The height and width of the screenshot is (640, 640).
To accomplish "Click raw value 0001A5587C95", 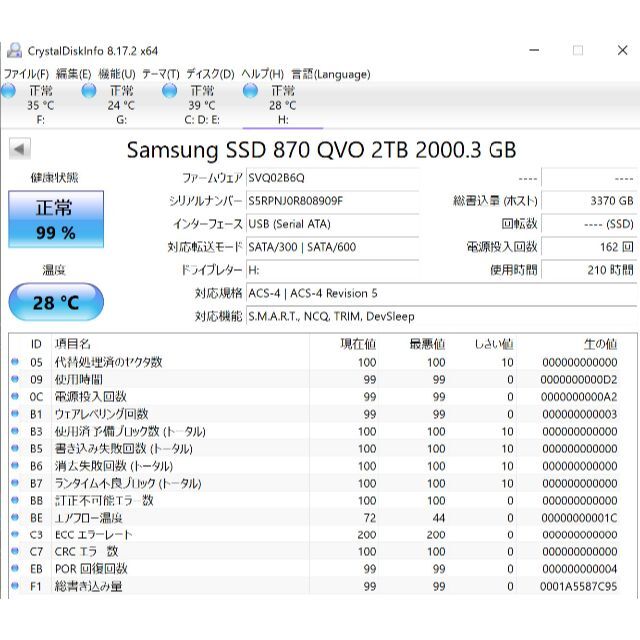I will point(578,587).
